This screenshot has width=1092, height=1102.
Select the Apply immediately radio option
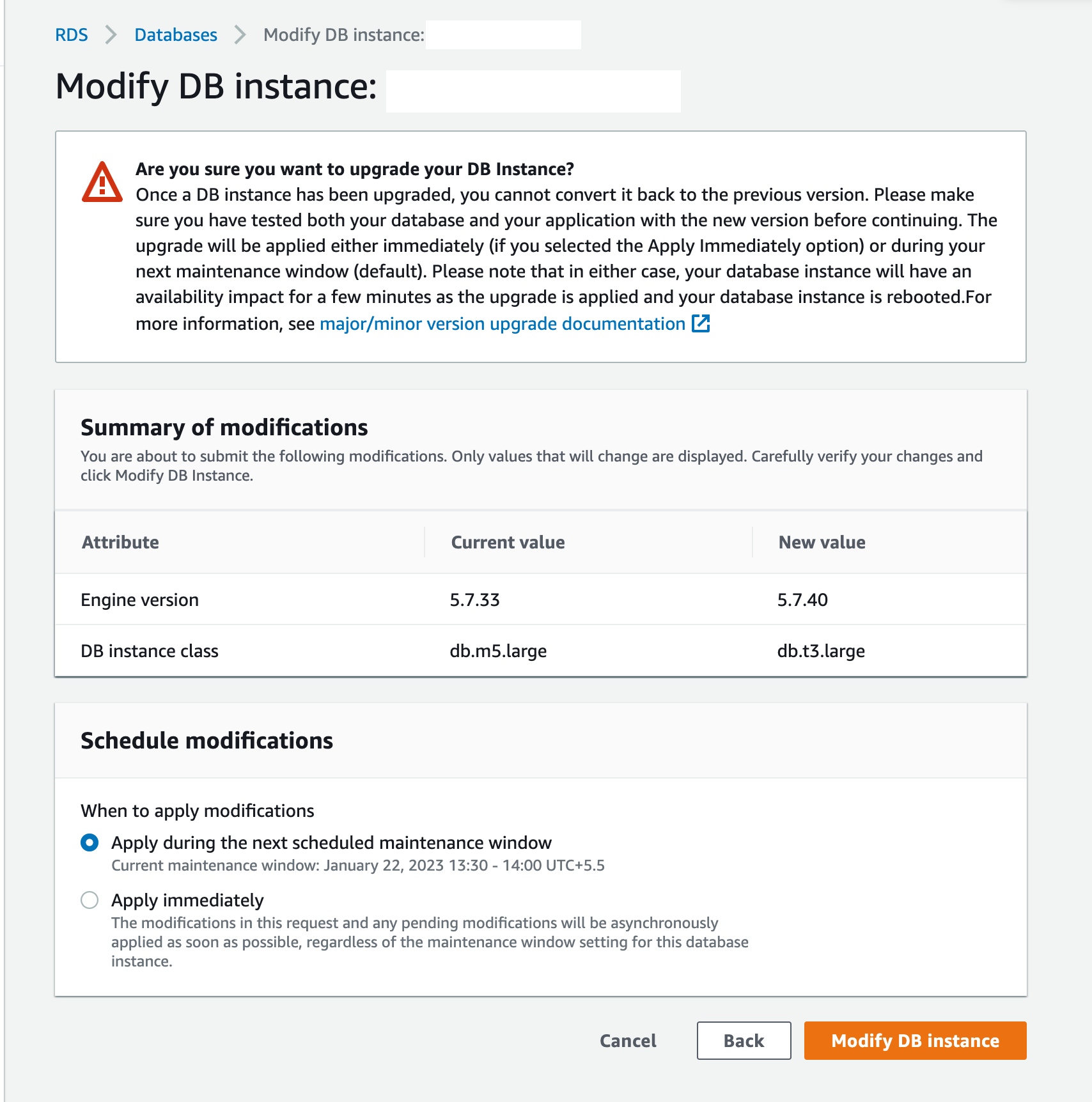click(90, 900)
